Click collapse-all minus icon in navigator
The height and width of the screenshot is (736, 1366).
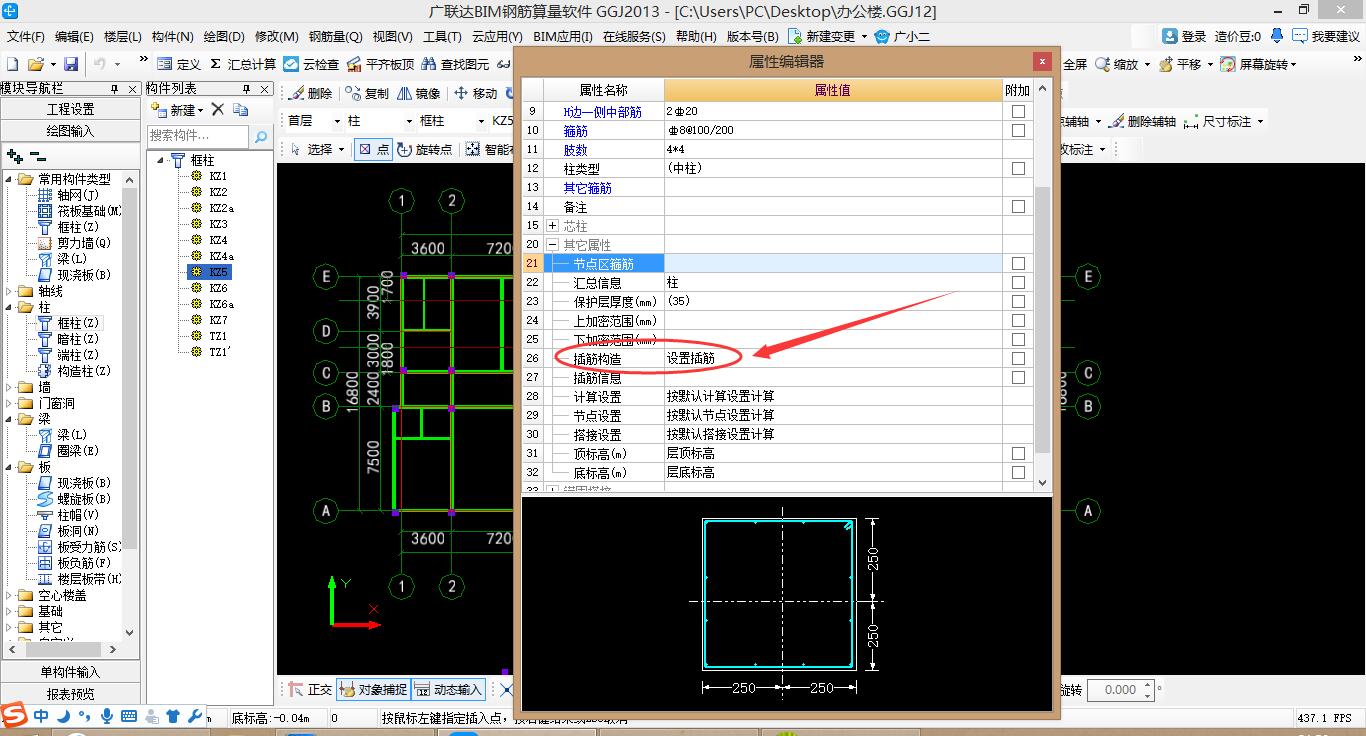(x=37, y=156)
